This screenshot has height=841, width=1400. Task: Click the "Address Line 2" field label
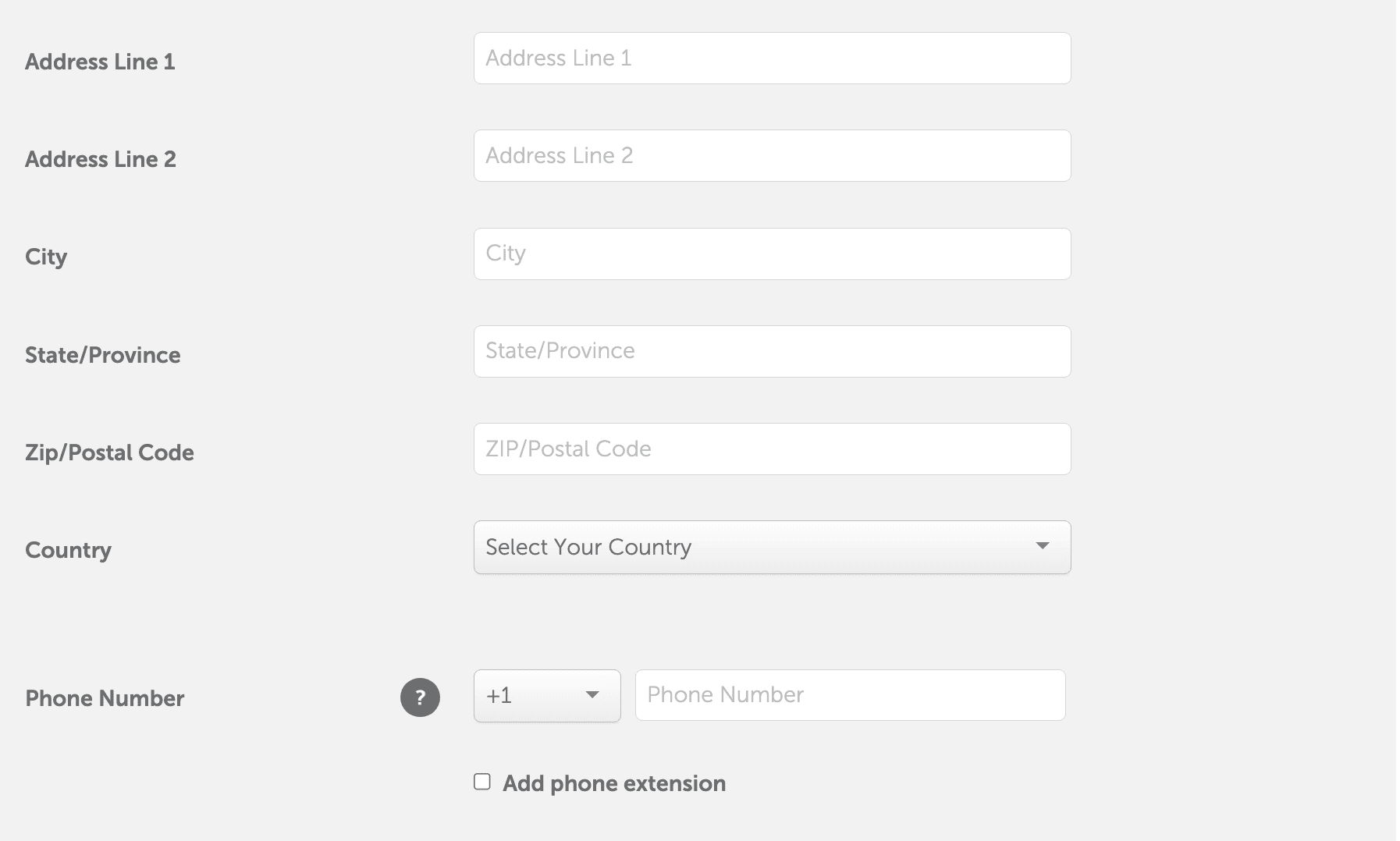pos(101,159)
